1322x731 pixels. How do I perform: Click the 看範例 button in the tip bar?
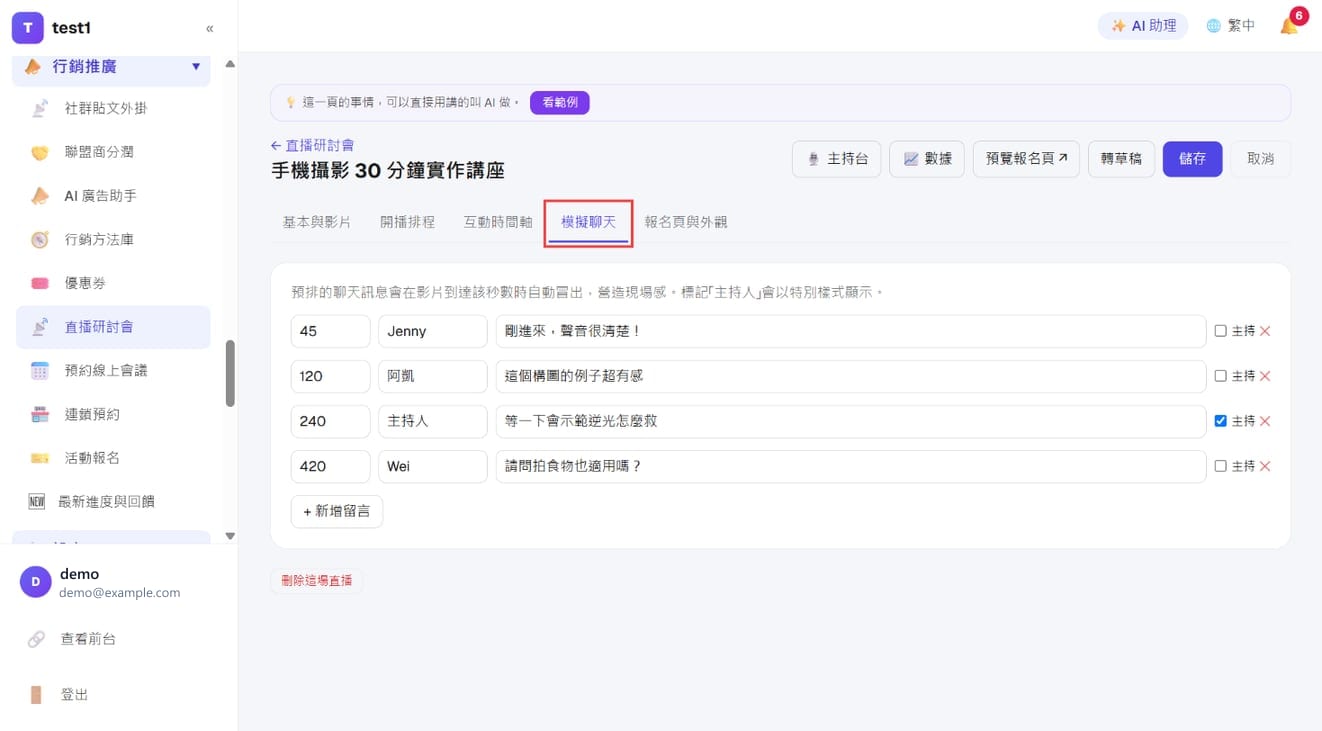point(560,102)
